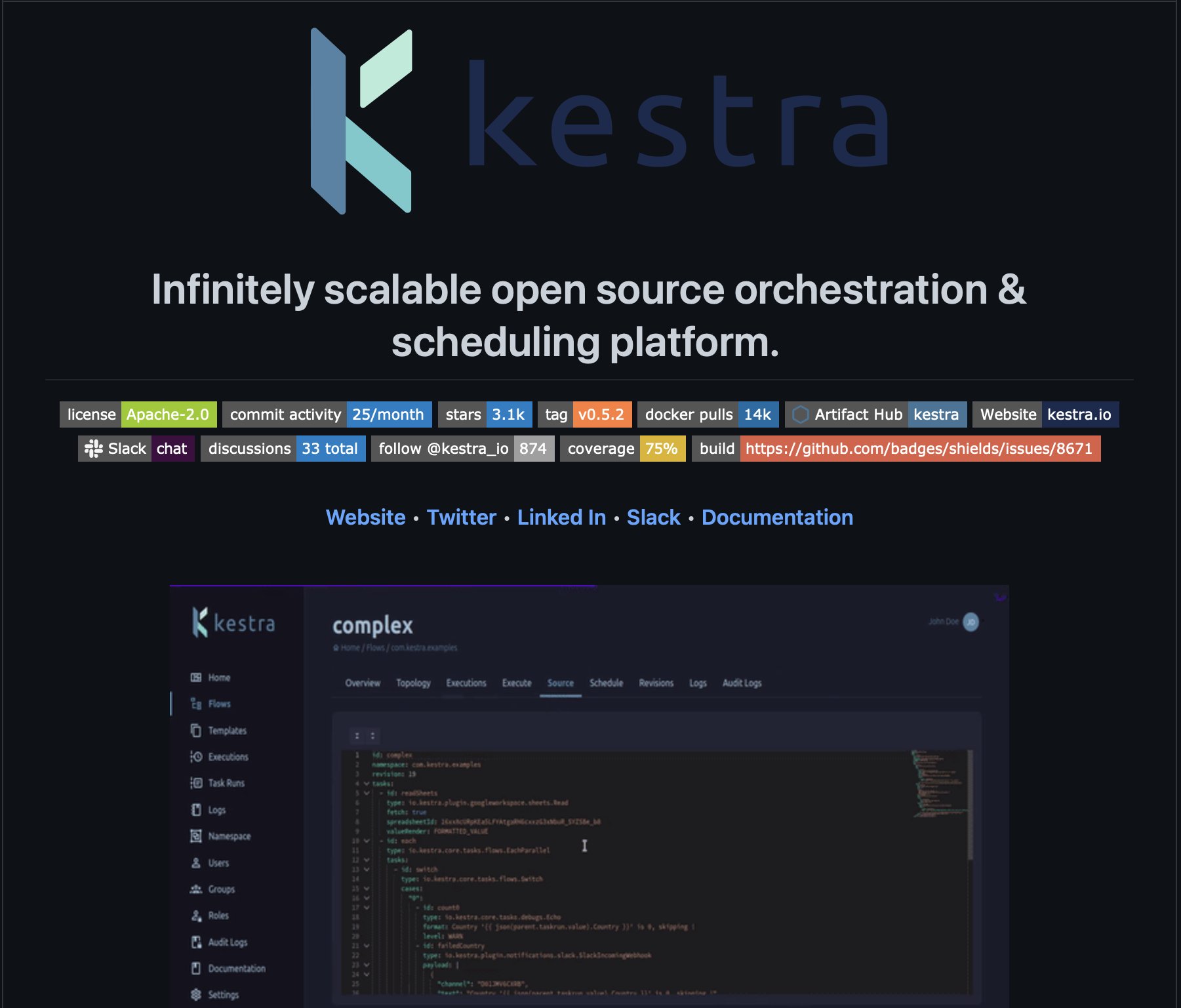
Task: Click the Groups icon in sidebar
Action: tap(195, 889)
